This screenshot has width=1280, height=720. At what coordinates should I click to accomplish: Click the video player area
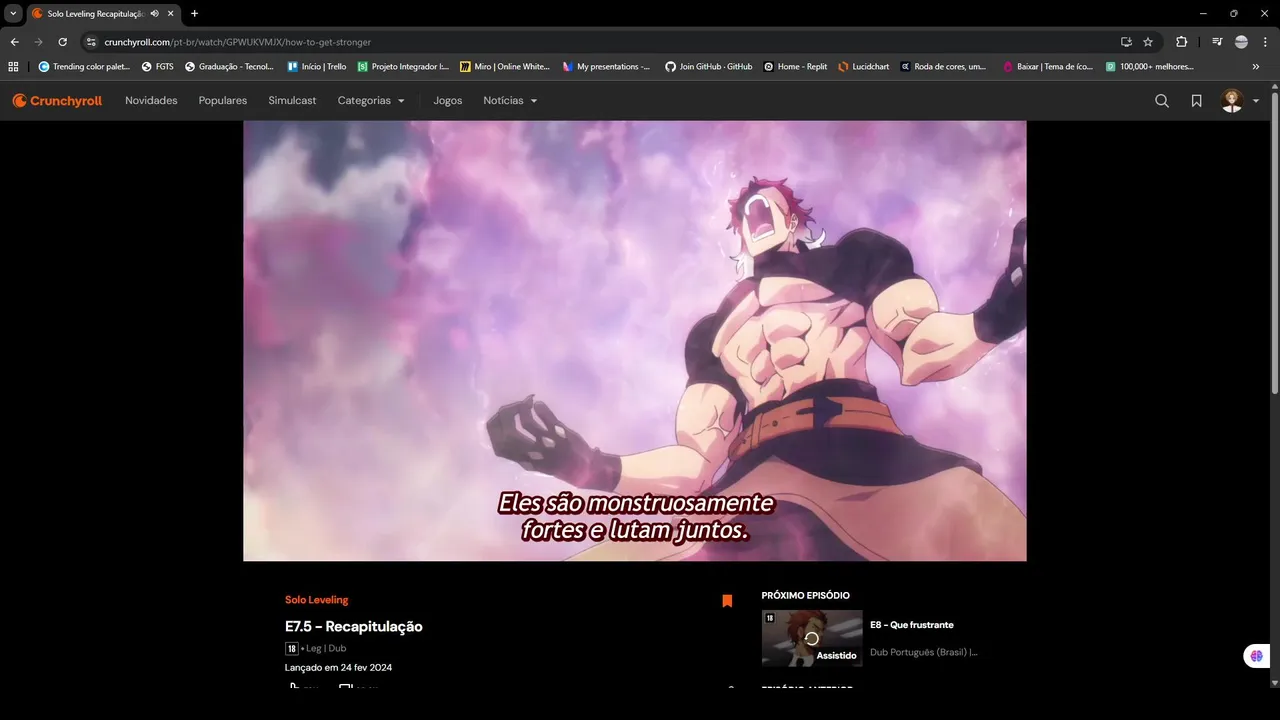635,341
